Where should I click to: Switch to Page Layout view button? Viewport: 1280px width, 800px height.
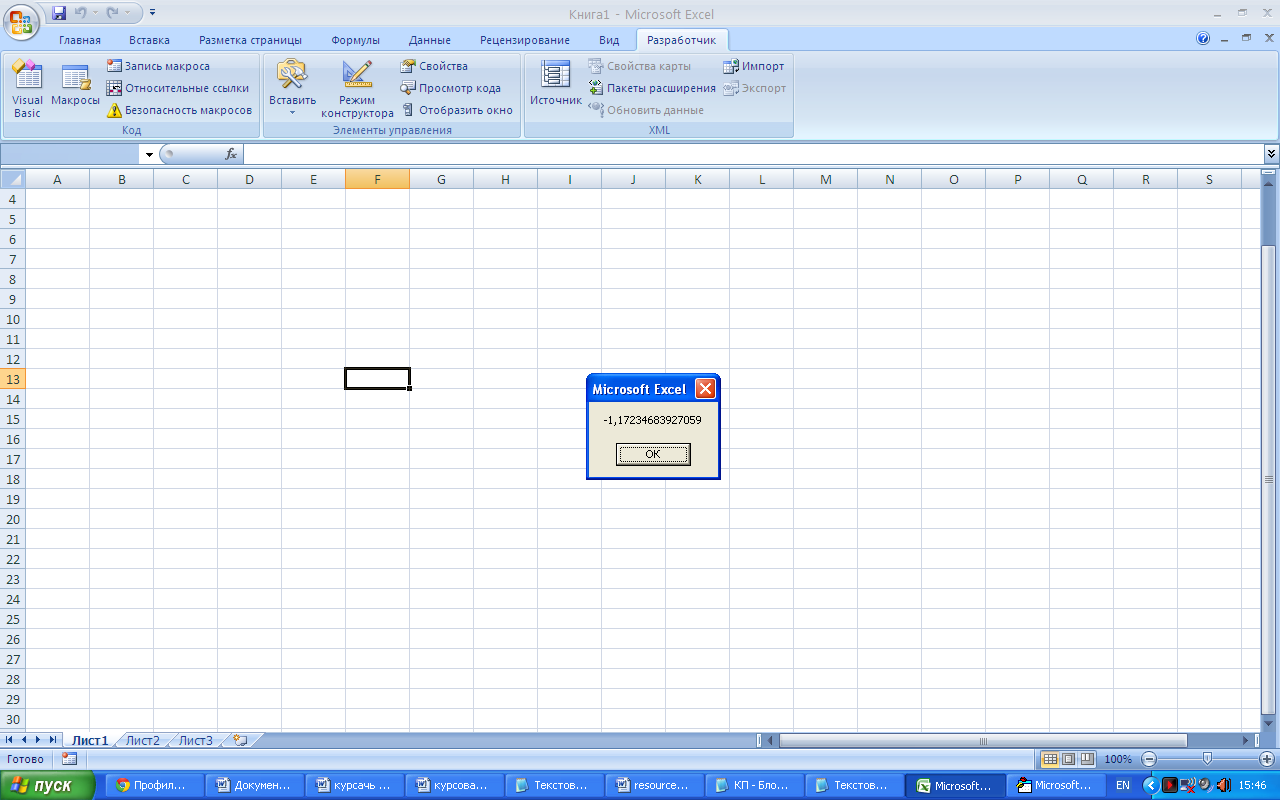[1068, 759]
